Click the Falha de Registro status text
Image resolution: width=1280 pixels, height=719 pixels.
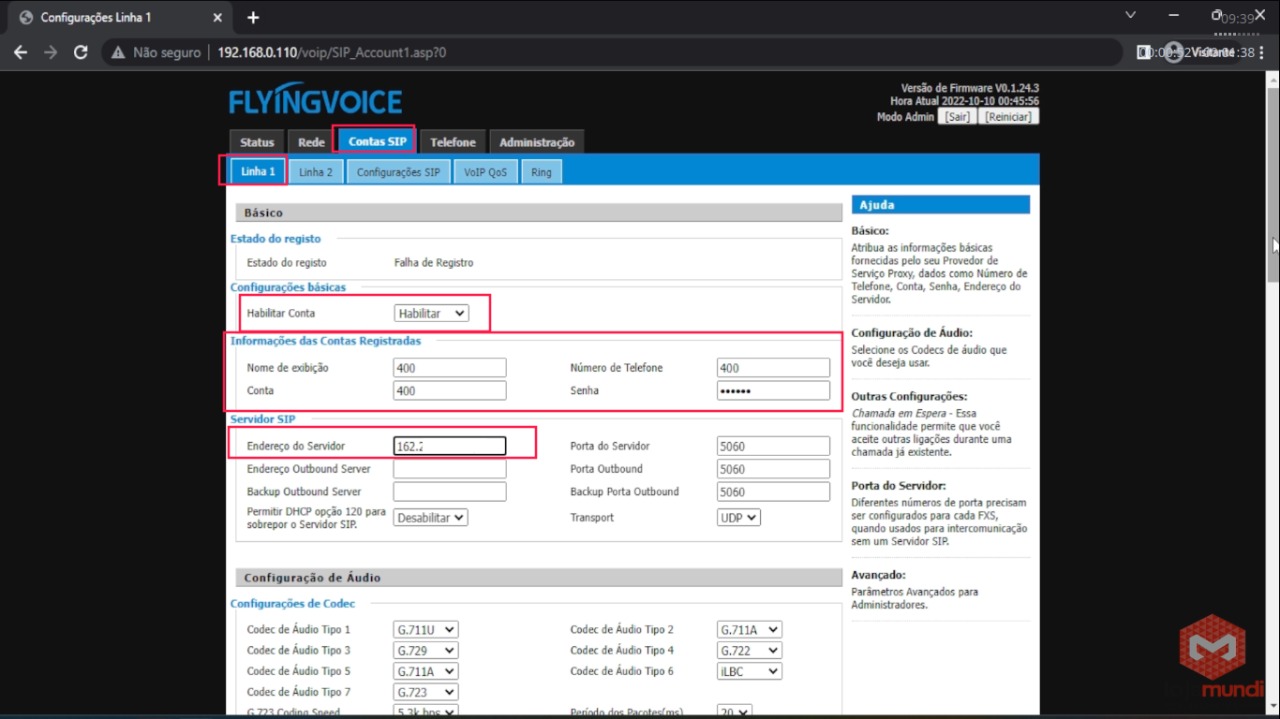[x=434, y=263]
